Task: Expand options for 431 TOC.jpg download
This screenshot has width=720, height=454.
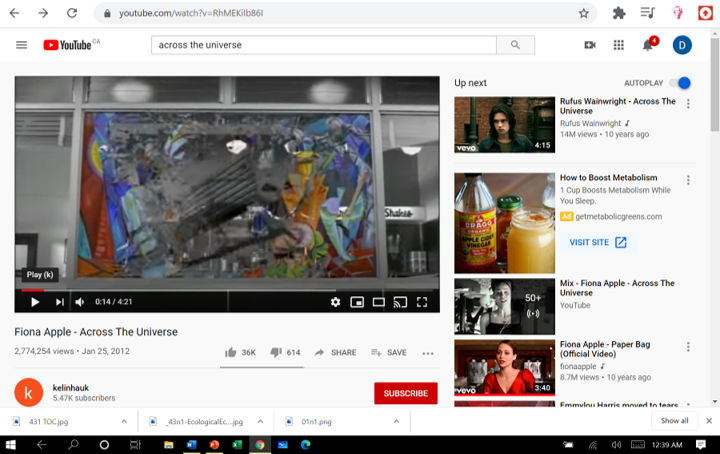Action: (x=124, y=421)
